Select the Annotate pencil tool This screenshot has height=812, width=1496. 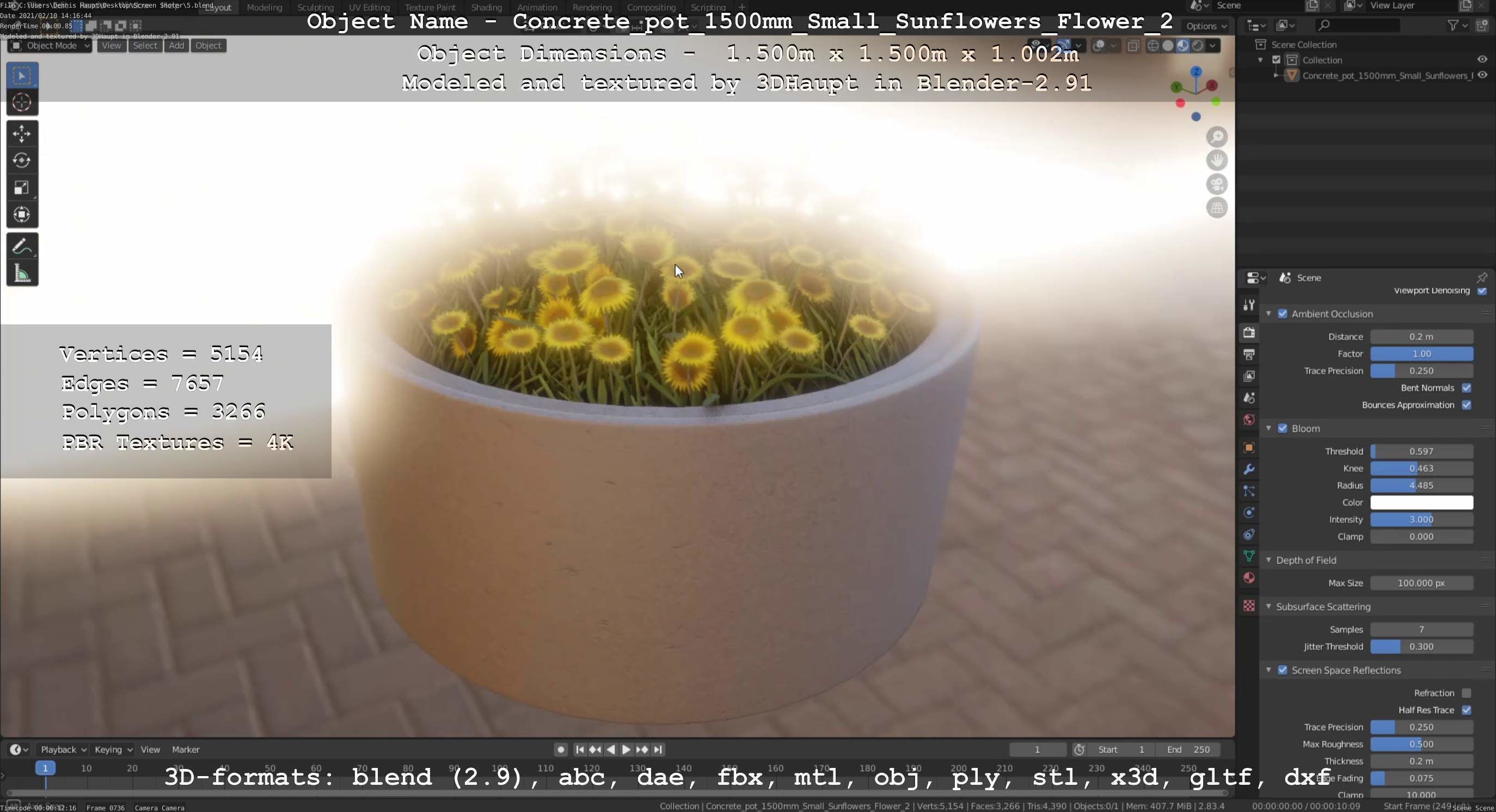point(22,247)
